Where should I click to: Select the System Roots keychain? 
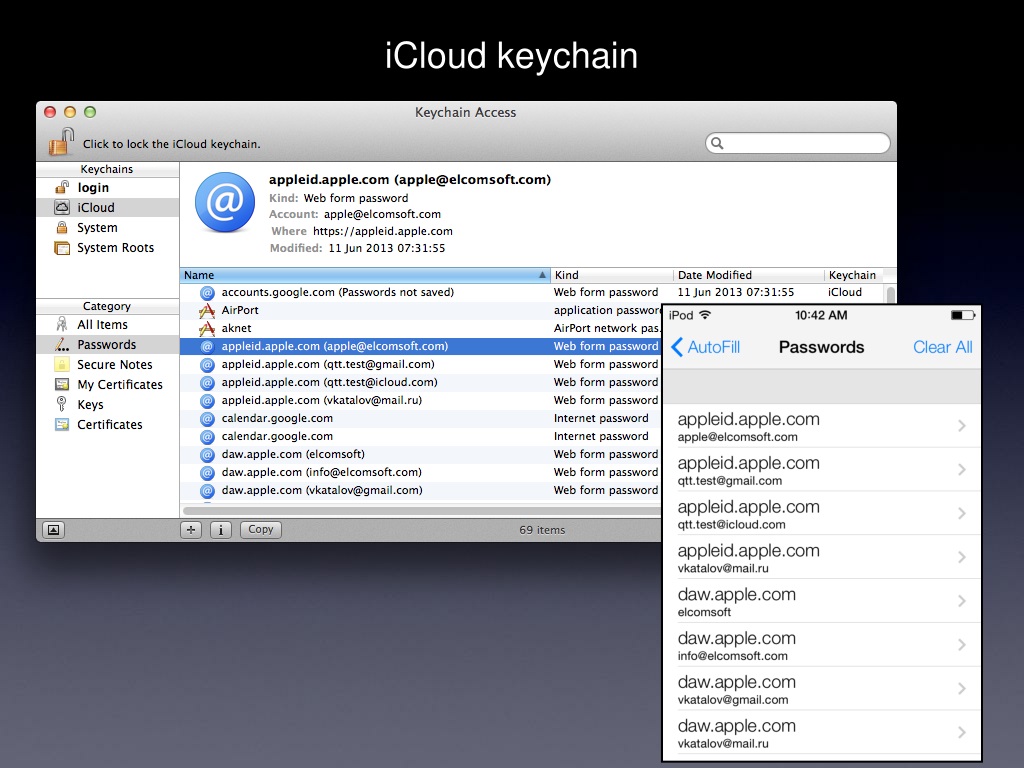[108, 248]
